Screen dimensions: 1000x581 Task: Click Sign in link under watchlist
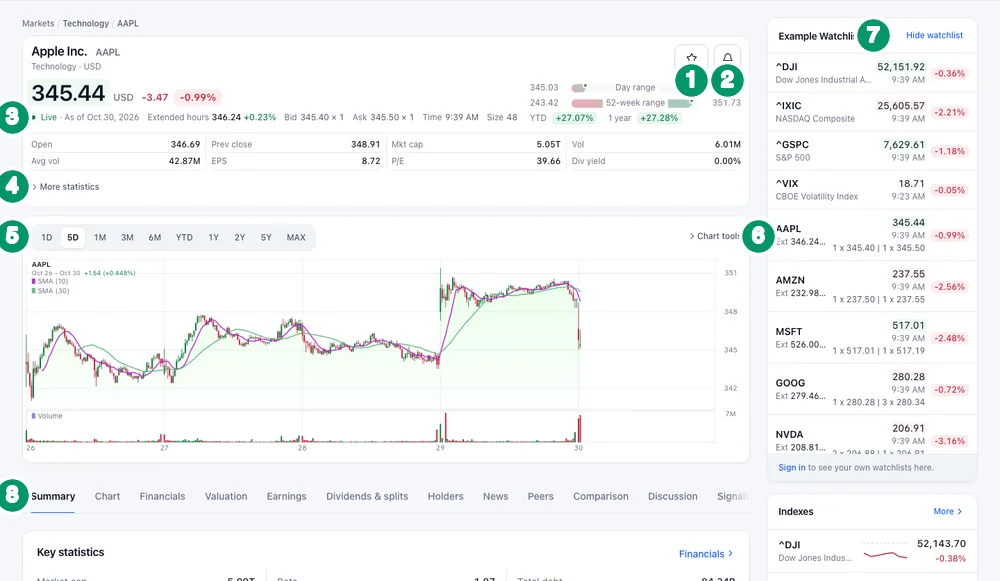pyautogui.click(x=791, y=467)
